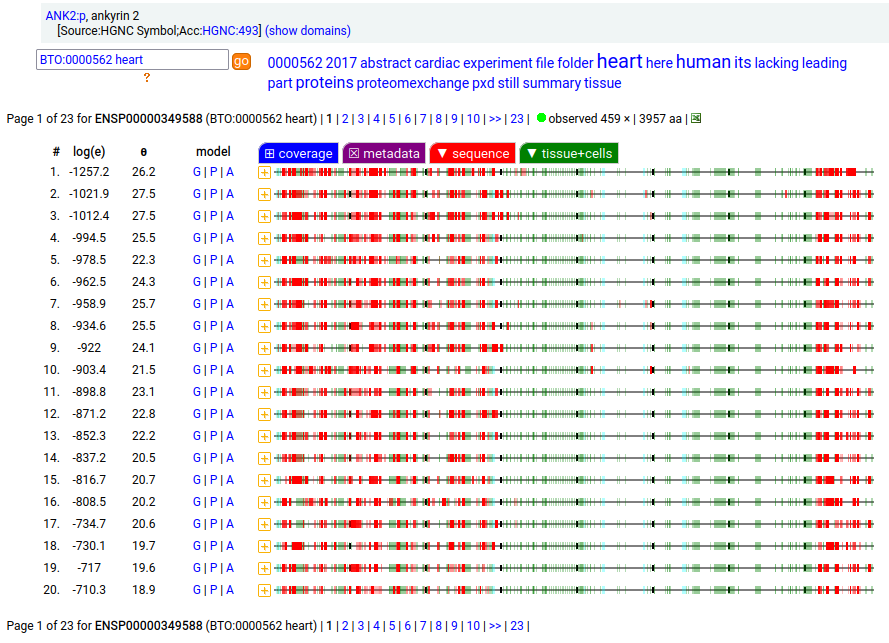889x643 pixels.
Task: Expand row 20 (log(e) -710.3) plus icon
Action: [x=264, y=590]
